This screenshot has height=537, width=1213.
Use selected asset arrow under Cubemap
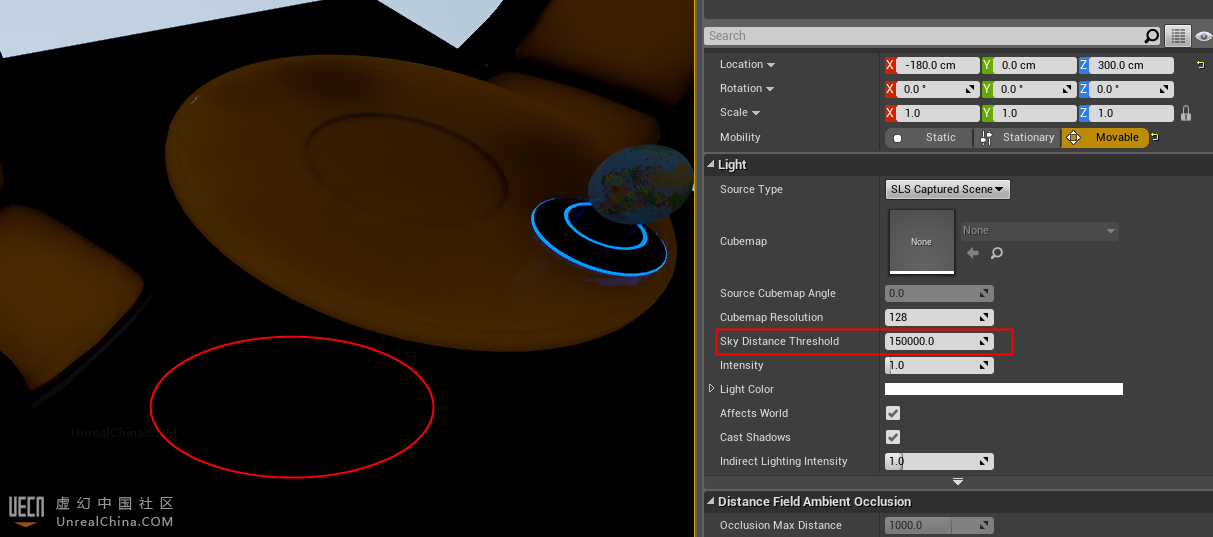(973, 254)
